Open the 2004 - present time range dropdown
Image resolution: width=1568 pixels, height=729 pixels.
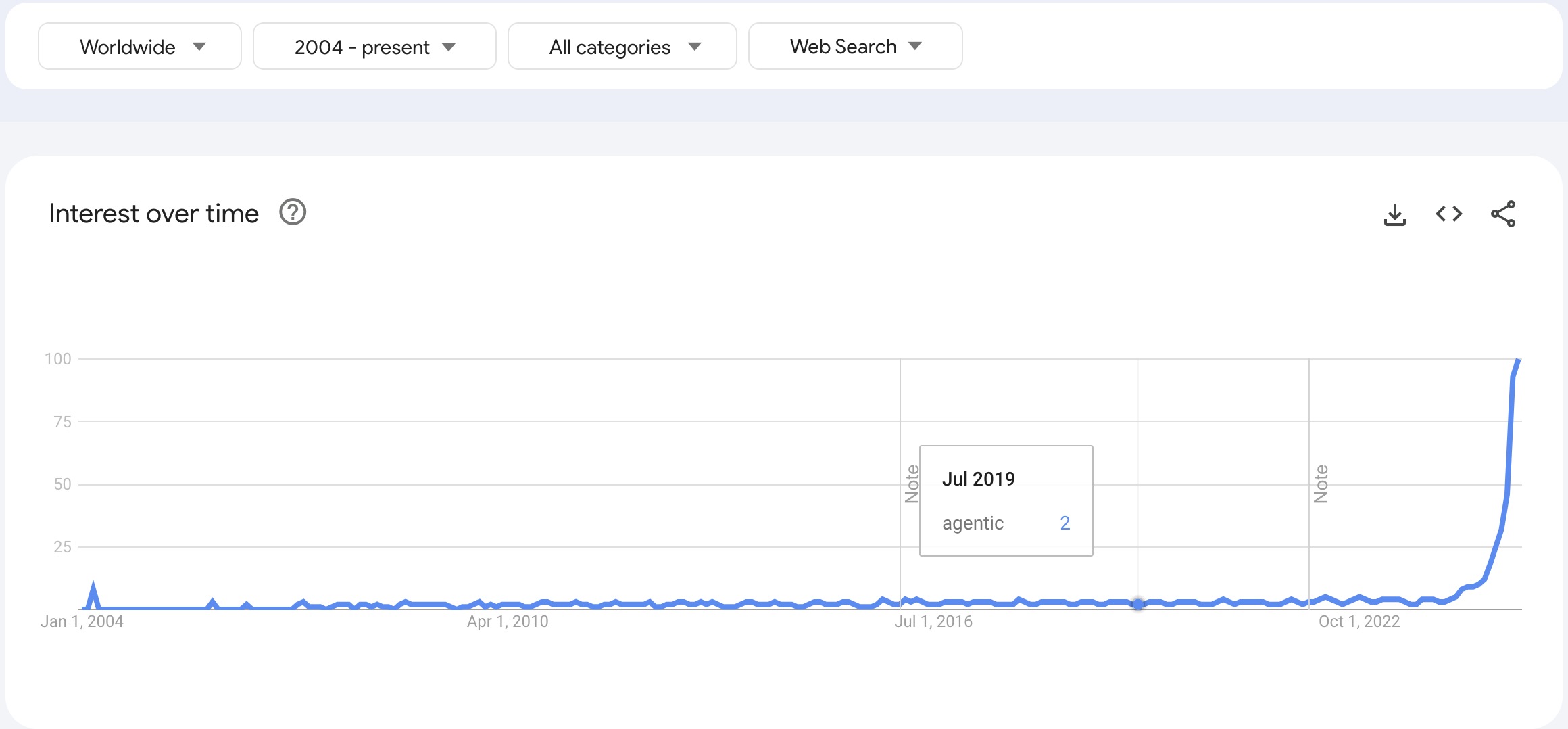click(374, 47)
